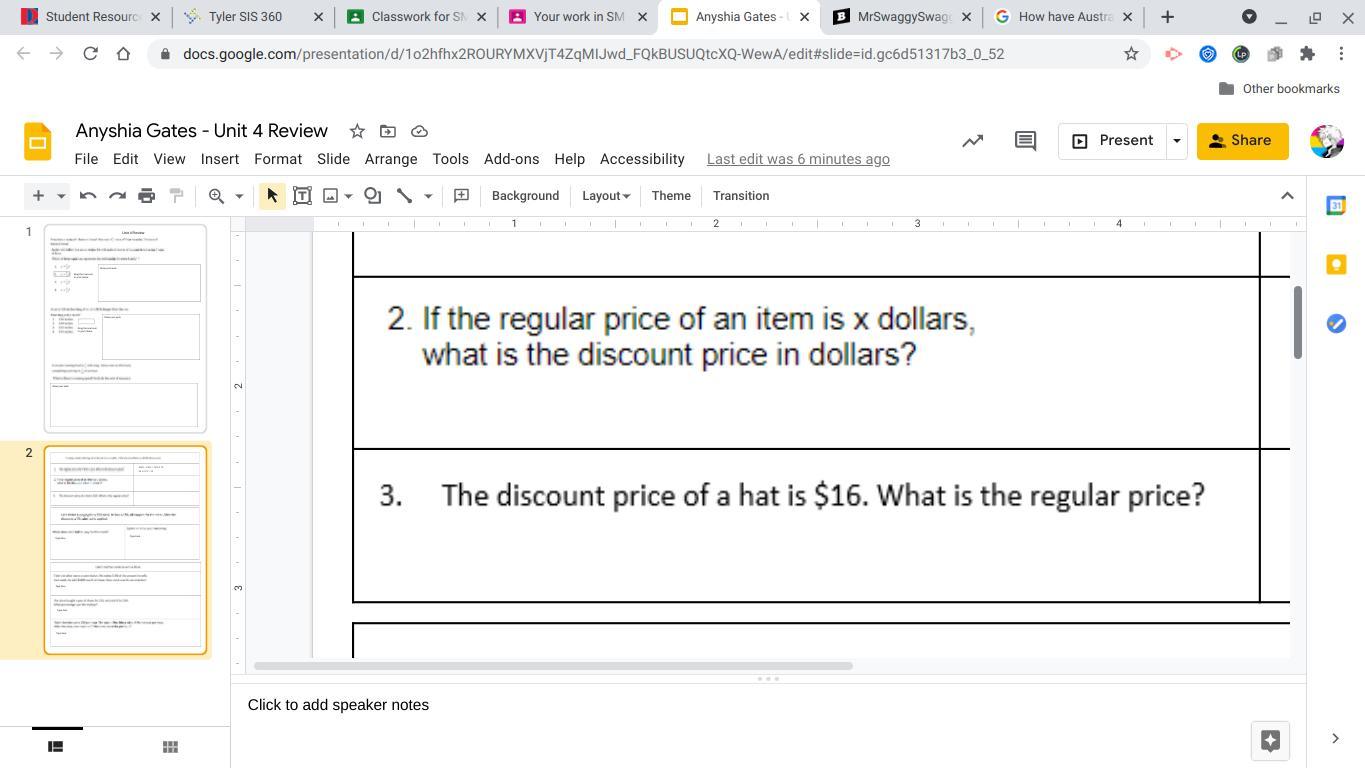1365x768 pixels.
Task: Switch to filmstrip view
Action: click(x=56, y=746)
